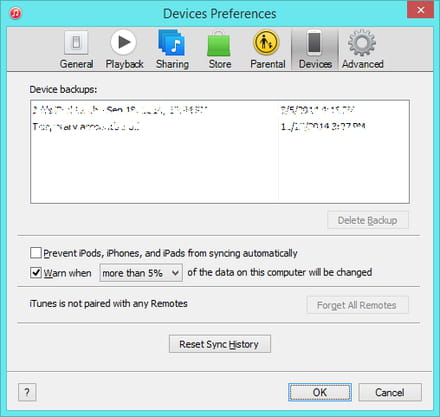Open the General preferences light switch icon
The image size is (440, 417).
[x=76, y=42]
